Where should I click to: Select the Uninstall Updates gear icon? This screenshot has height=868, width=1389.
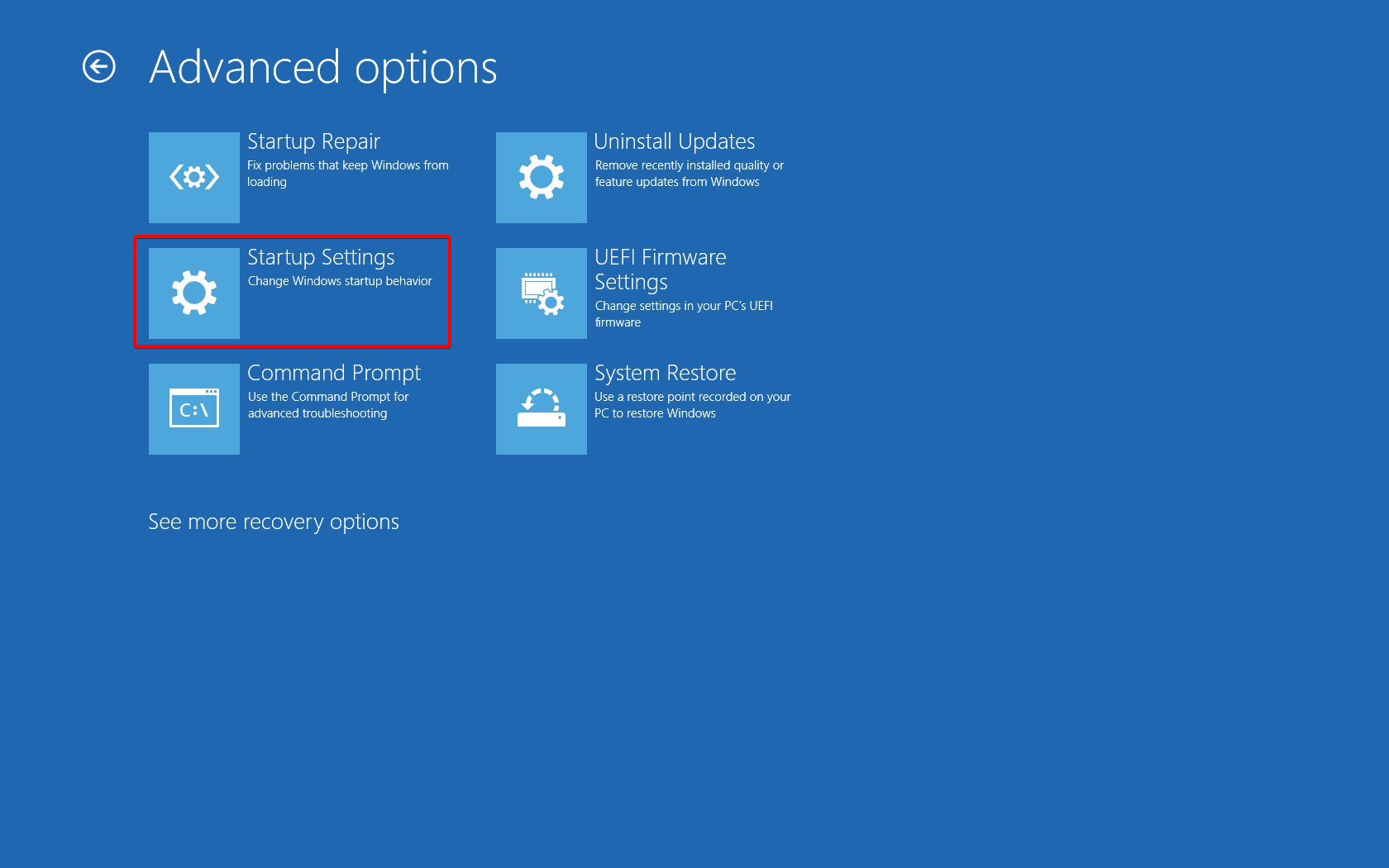click(x=542, y=178)
